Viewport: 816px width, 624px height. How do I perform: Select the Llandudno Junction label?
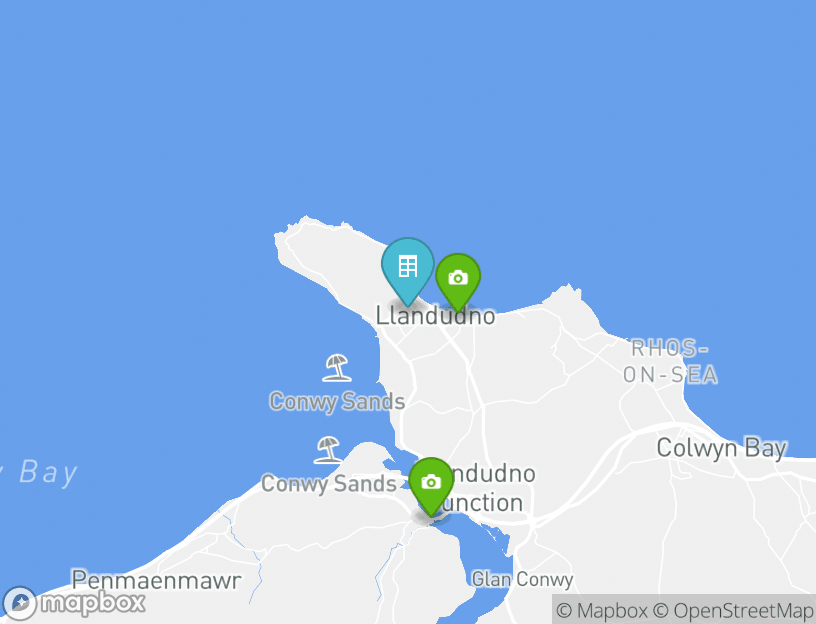484,488
